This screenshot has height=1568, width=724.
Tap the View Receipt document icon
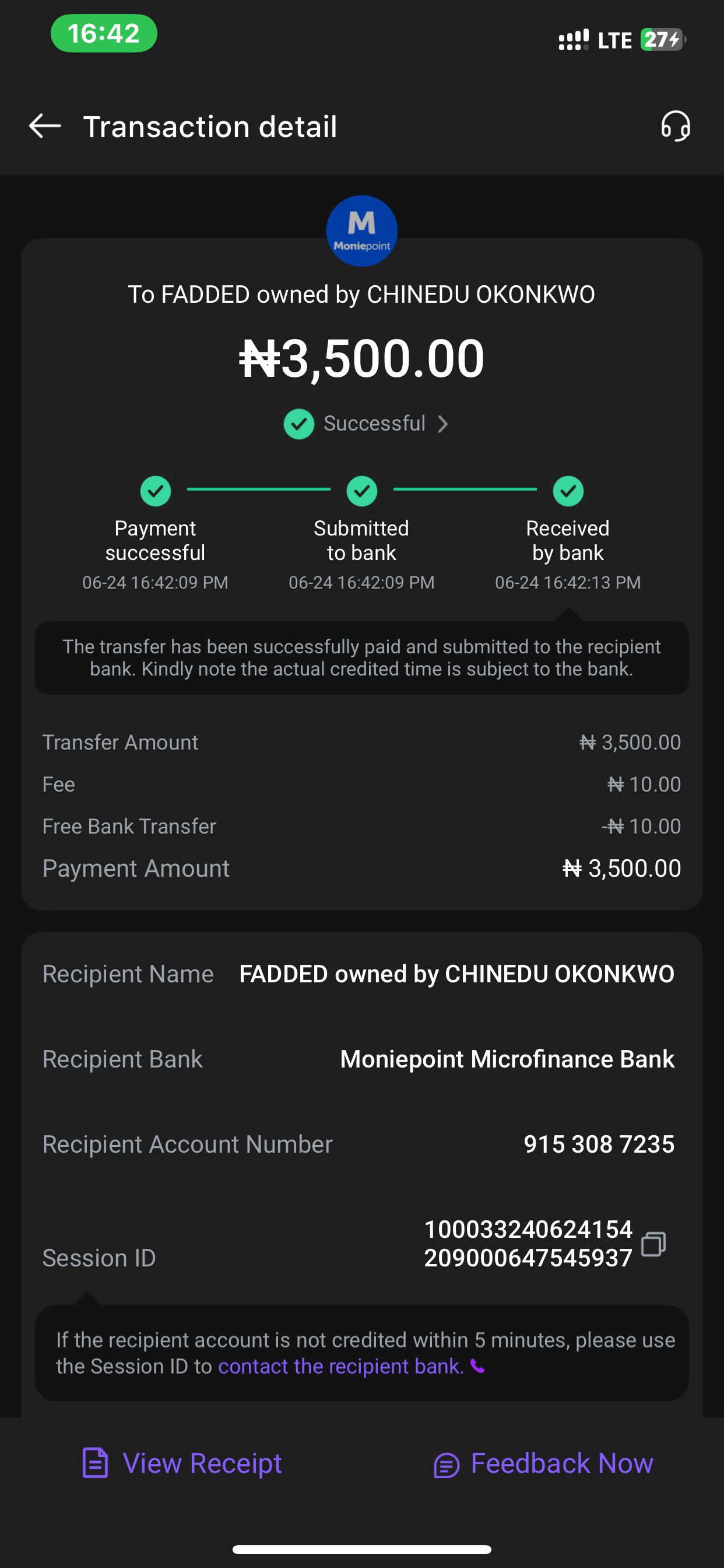(96, 1464)
